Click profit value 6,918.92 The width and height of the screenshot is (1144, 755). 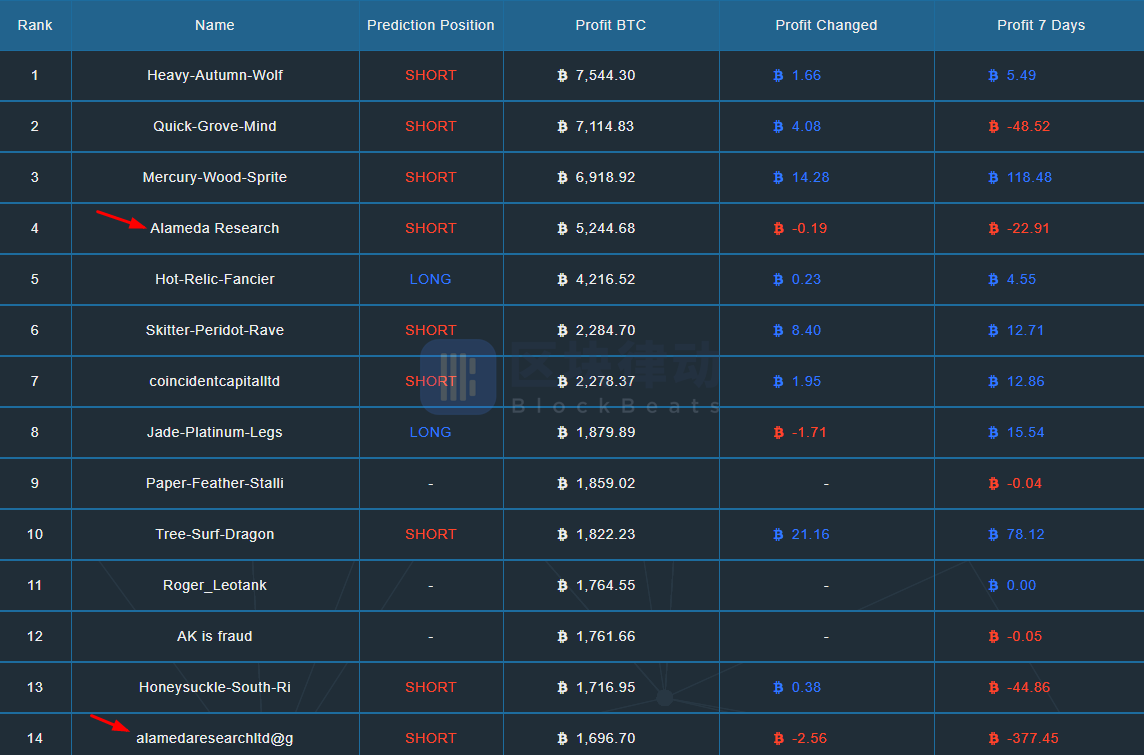(x=605, y=177)
